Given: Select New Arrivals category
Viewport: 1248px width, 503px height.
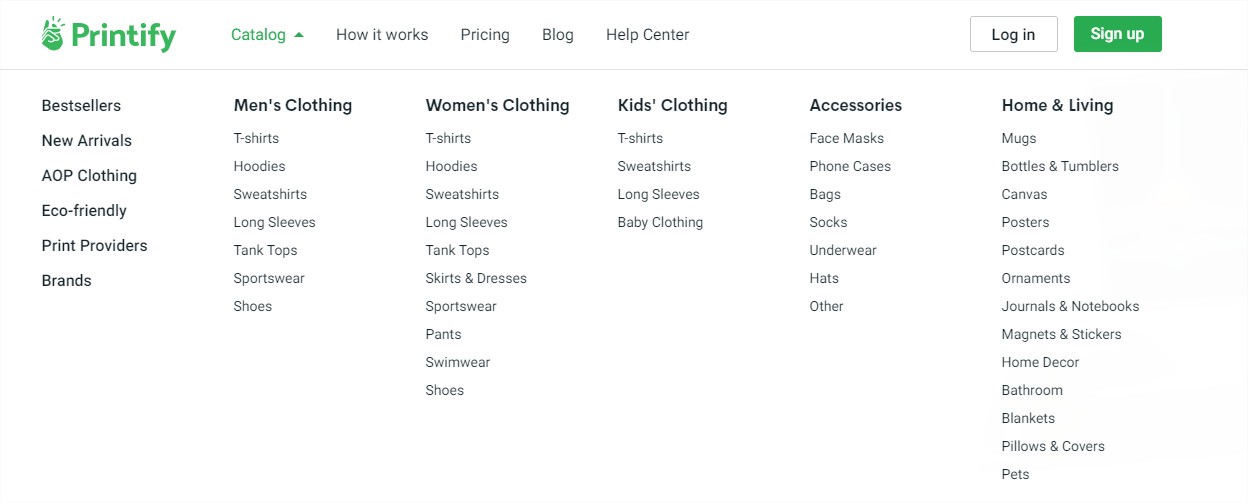Looking at the screenshot, I should pos(87,141).
